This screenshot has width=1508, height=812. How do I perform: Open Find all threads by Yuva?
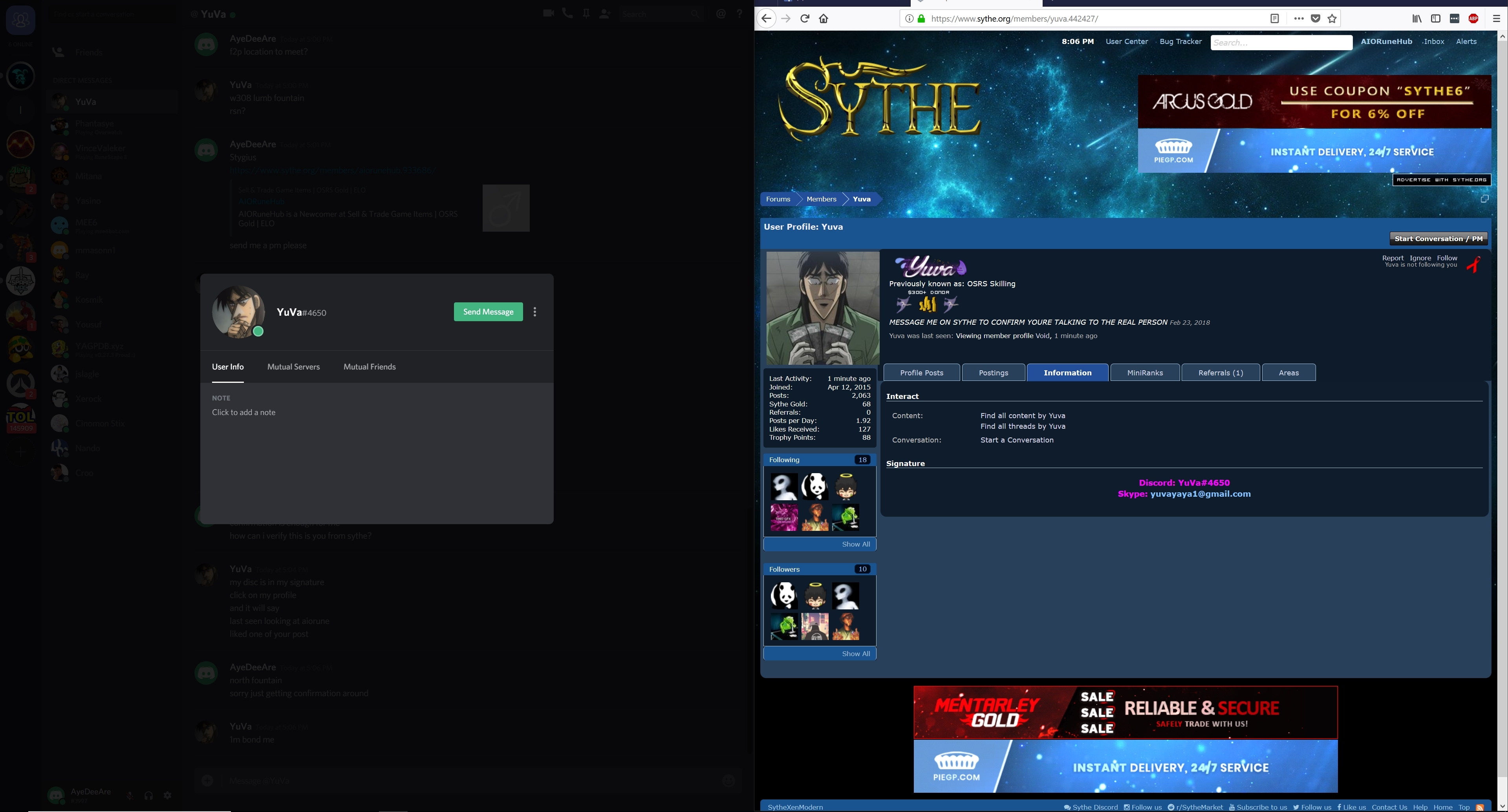coord(1023,427)
